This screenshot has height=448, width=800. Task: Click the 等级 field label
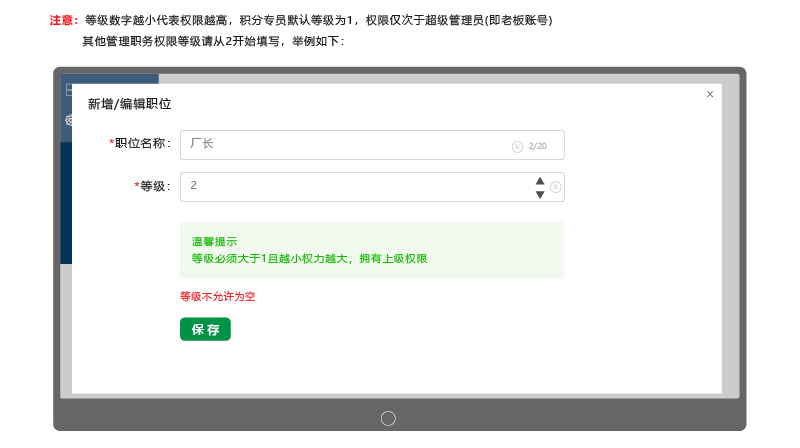[154, 186]
